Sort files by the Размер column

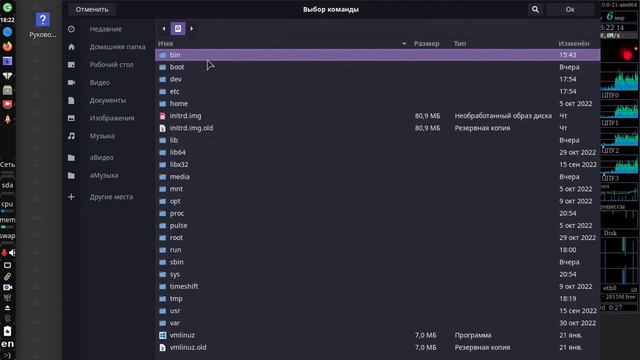426,43
